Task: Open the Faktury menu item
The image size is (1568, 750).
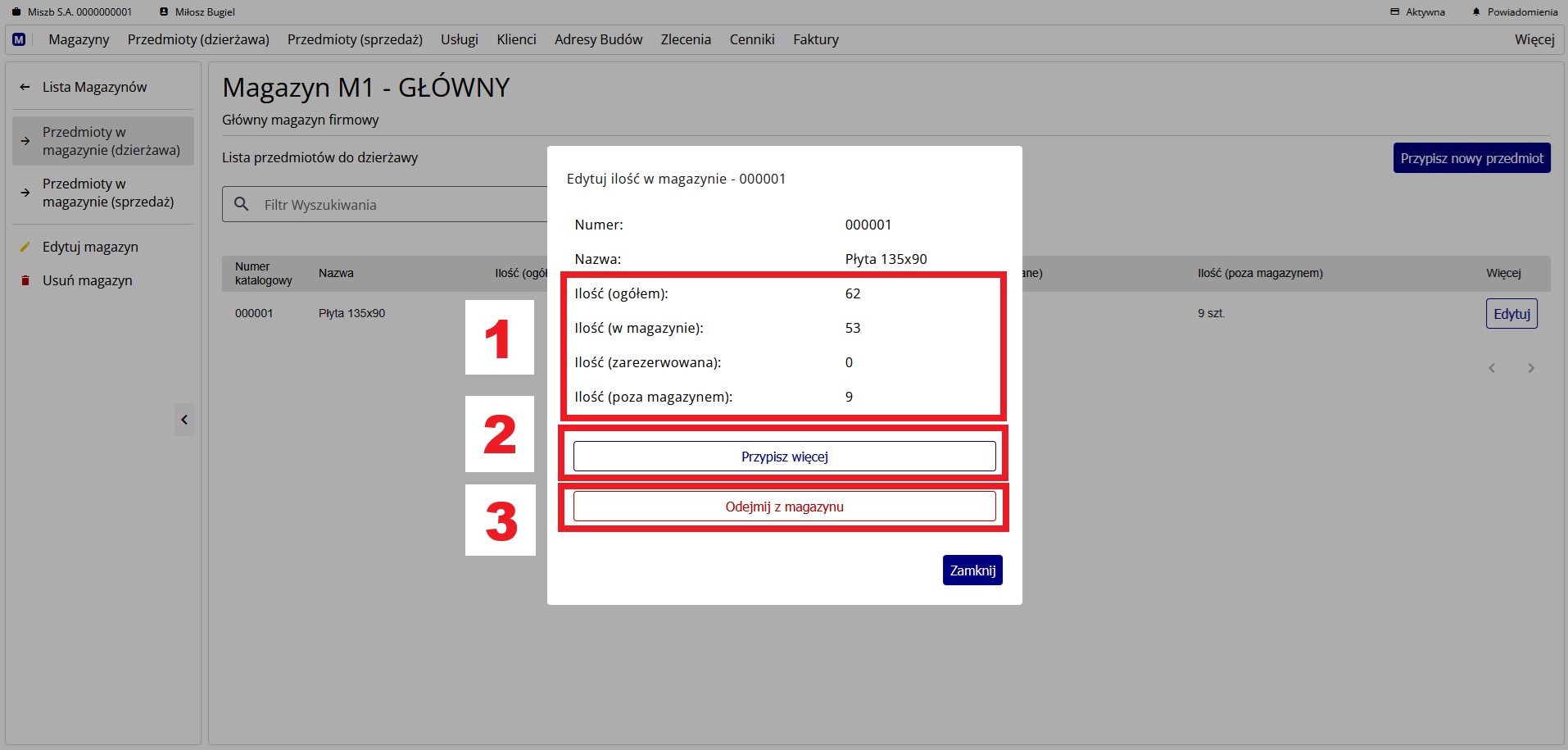Action: (815, 39)
